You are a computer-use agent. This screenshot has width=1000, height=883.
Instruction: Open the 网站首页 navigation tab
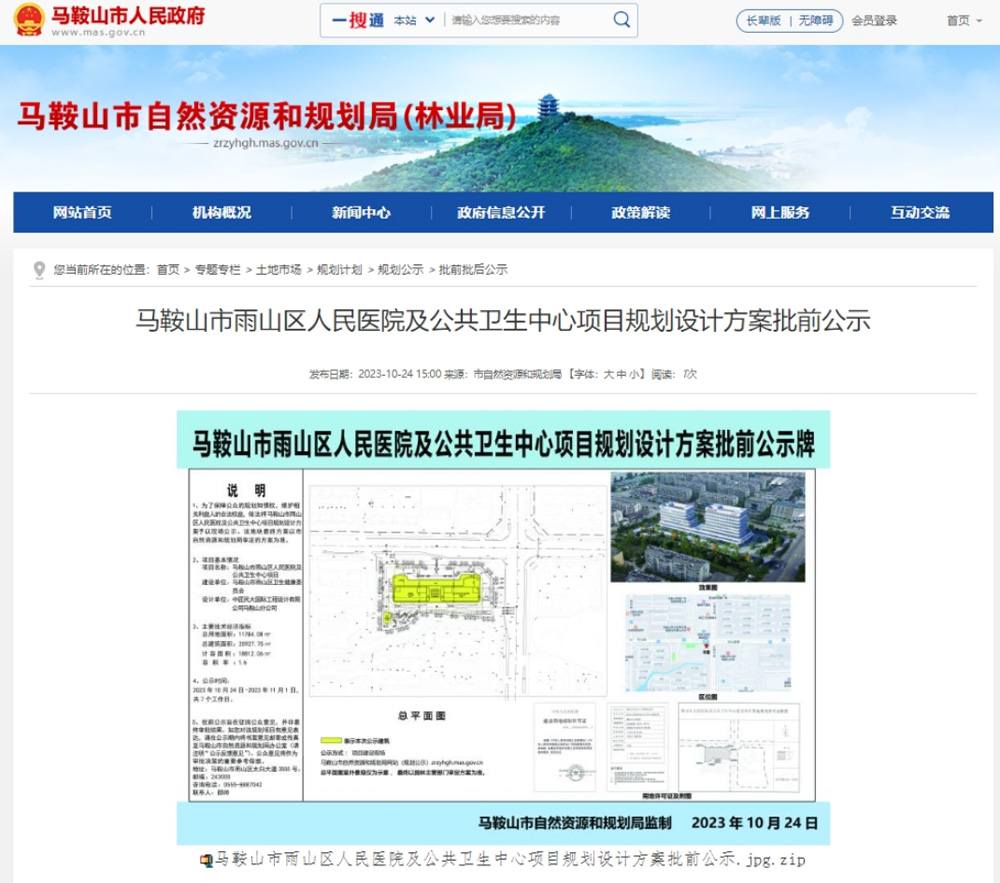point(82,213)
